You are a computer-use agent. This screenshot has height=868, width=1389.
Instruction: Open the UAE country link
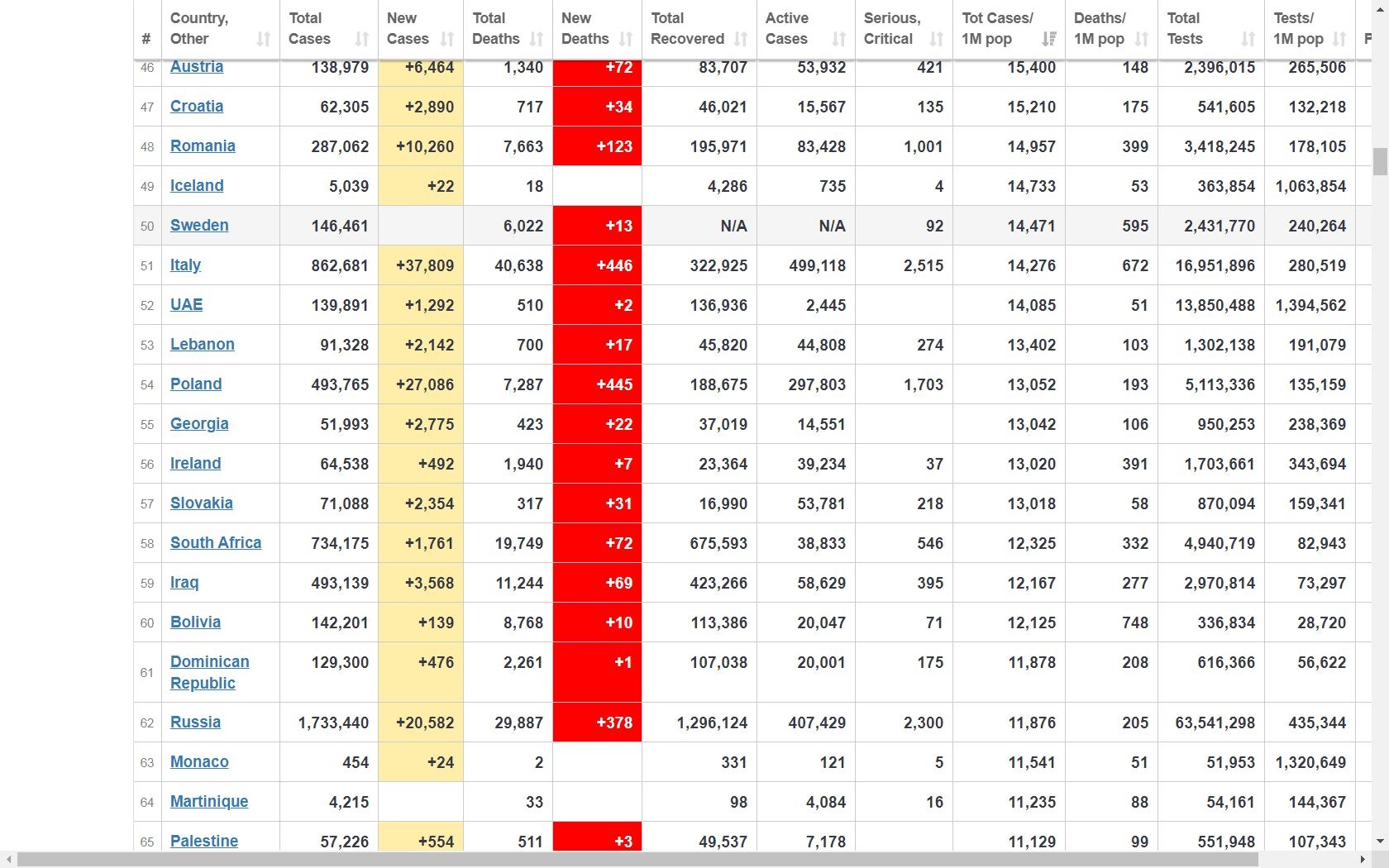(186, 305)
